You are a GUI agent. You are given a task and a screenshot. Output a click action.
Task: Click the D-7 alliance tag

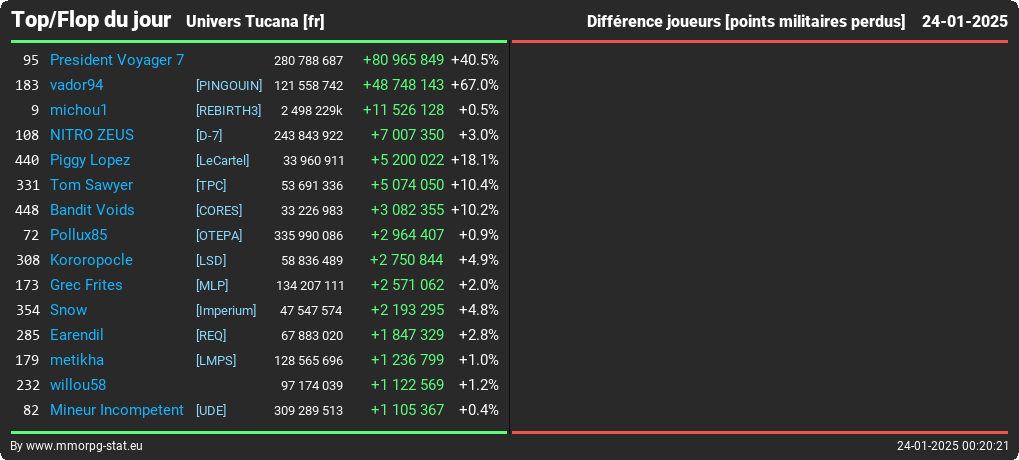(x=209, y=136)
